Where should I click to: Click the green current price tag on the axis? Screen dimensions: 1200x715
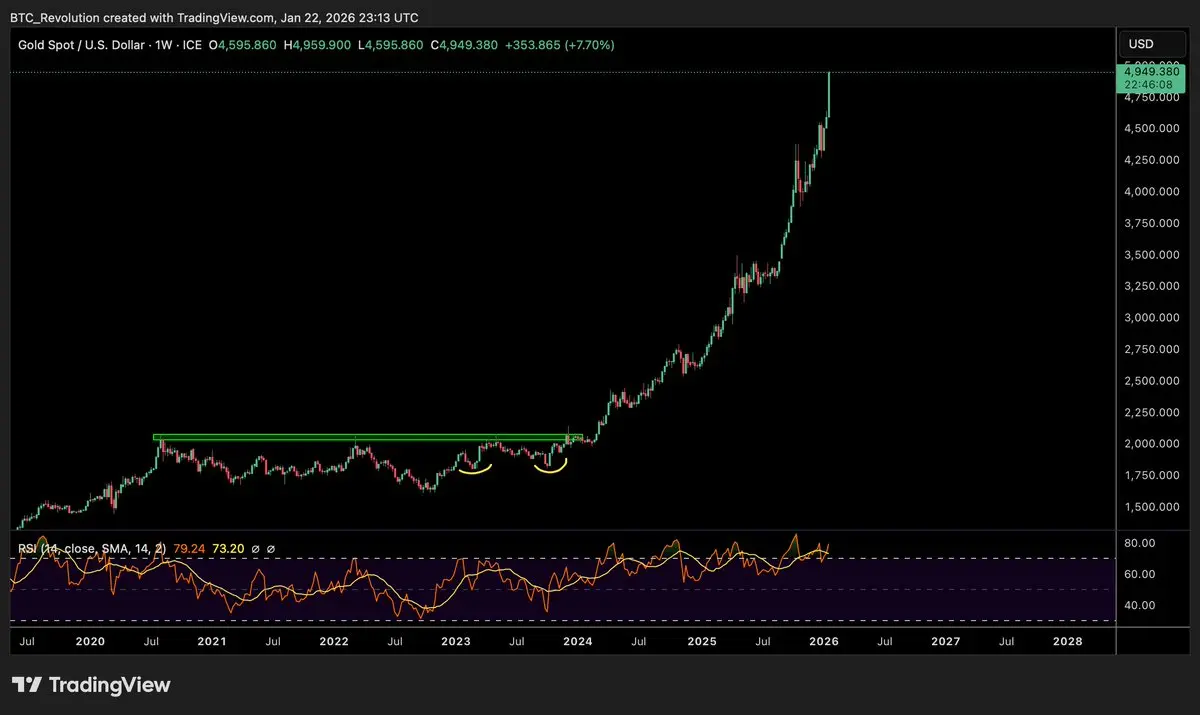[x=1150, y=79]
